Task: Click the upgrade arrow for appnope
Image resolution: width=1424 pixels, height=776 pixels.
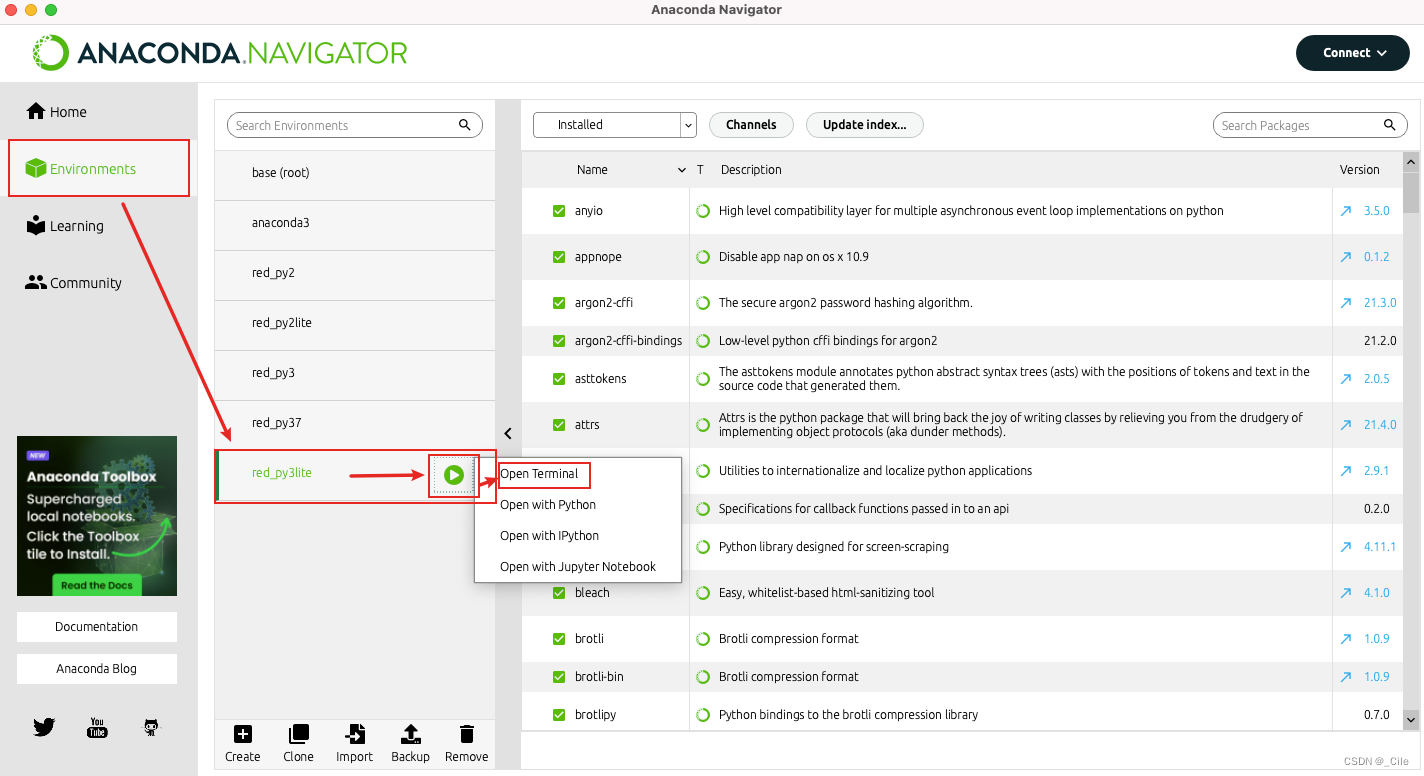Action: (x=1346, y=257)
